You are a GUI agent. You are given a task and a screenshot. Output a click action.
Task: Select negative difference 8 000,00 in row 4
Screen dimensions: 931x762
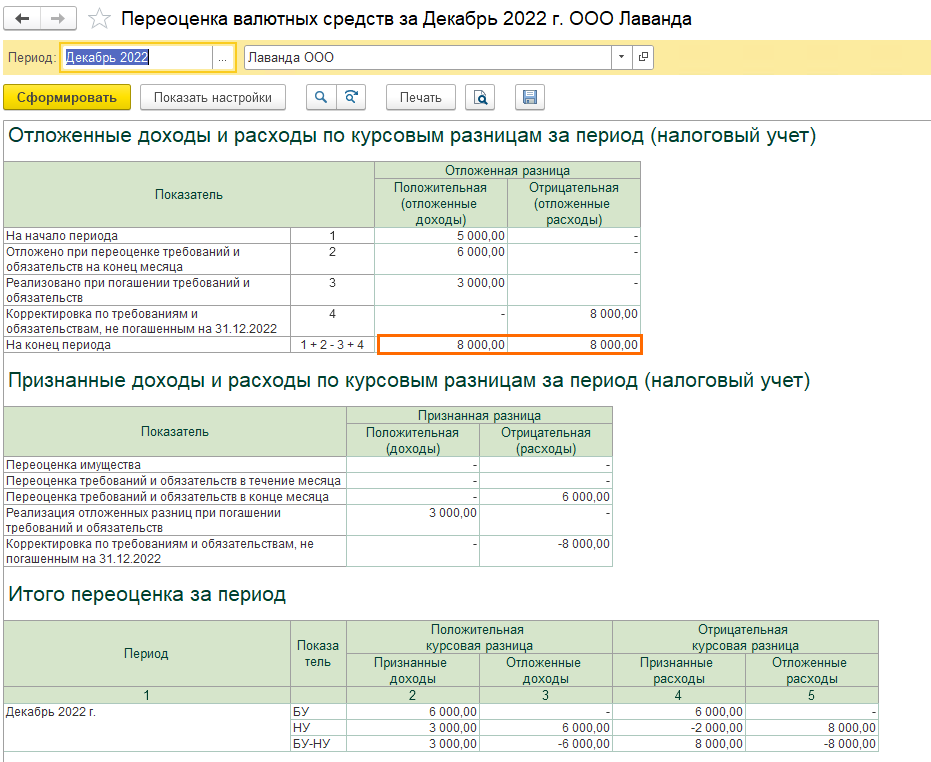574,321
